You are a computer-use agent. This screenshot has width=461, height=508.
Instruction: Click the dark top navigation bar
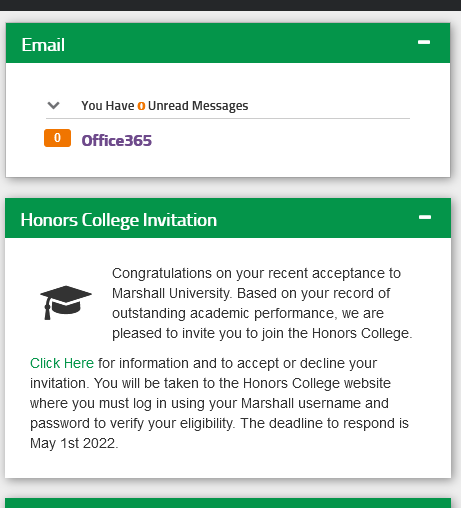pos(230,5)
